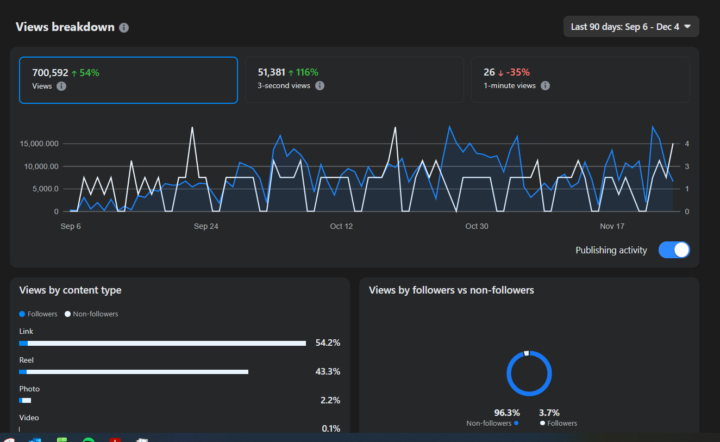Click the Reel content type bar
720x442 pixels.
pos(134,372)
